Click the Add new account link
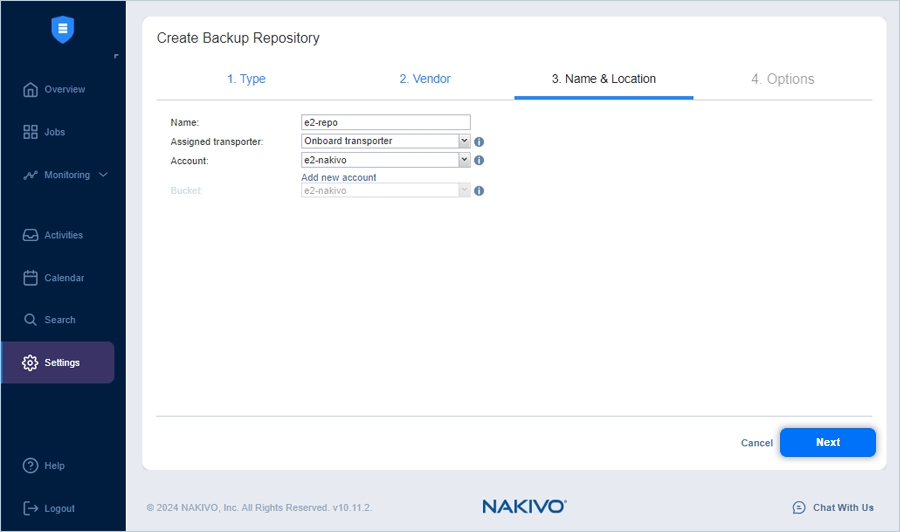900x532 pixels. [339, 178]
